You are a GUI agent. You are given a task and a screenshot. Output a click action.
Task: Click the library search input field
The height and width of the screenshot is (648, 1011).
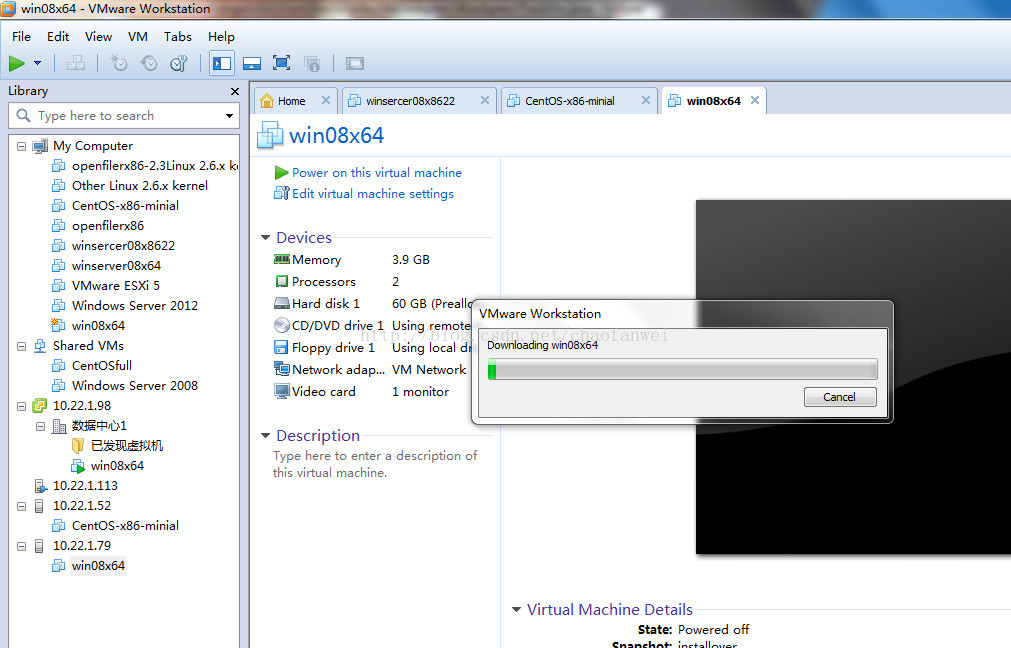tap(123, 116)
